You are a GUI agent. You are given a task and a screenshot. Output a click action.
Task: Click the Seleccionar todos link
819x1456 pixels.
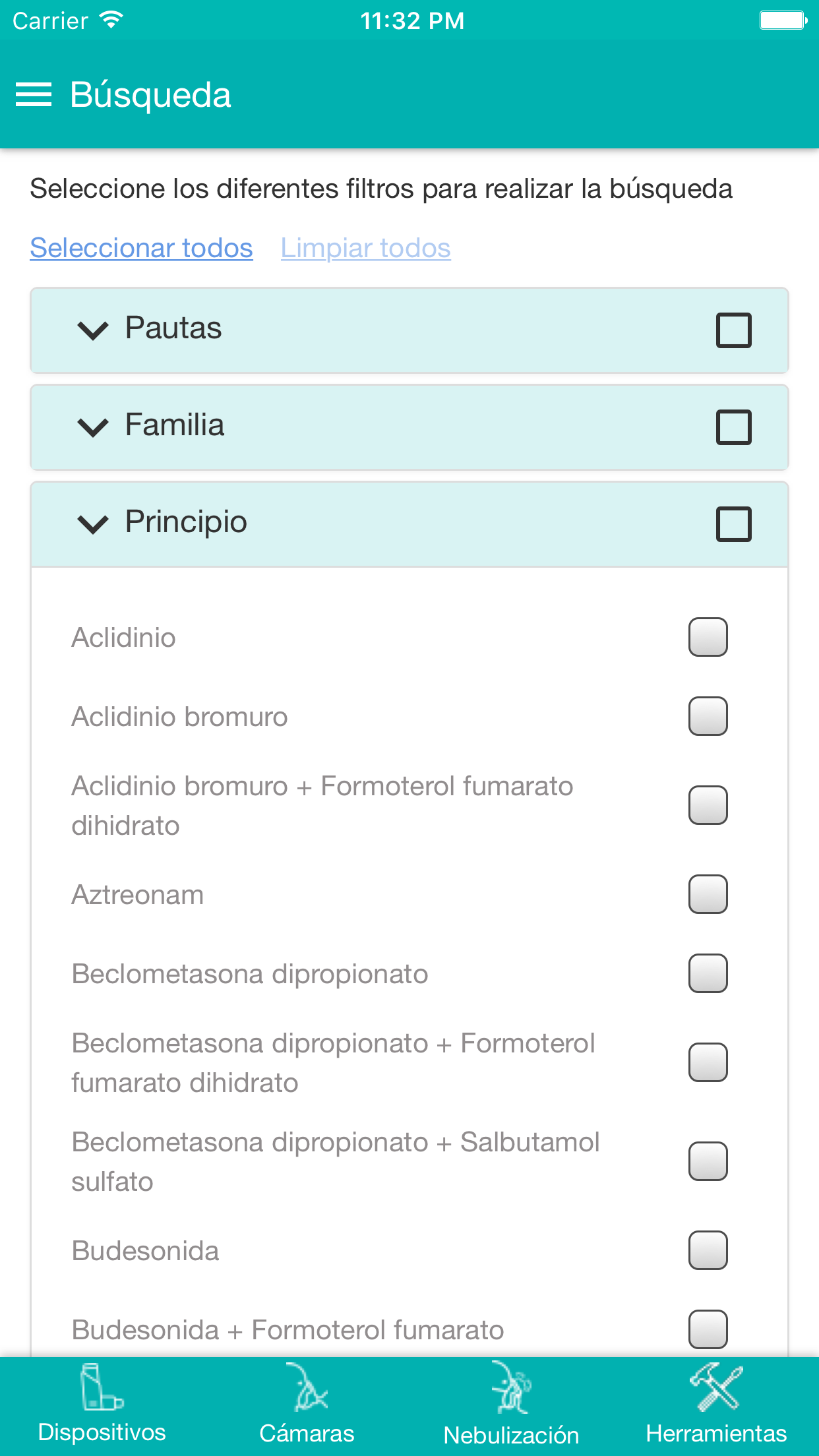coord(141,248)
